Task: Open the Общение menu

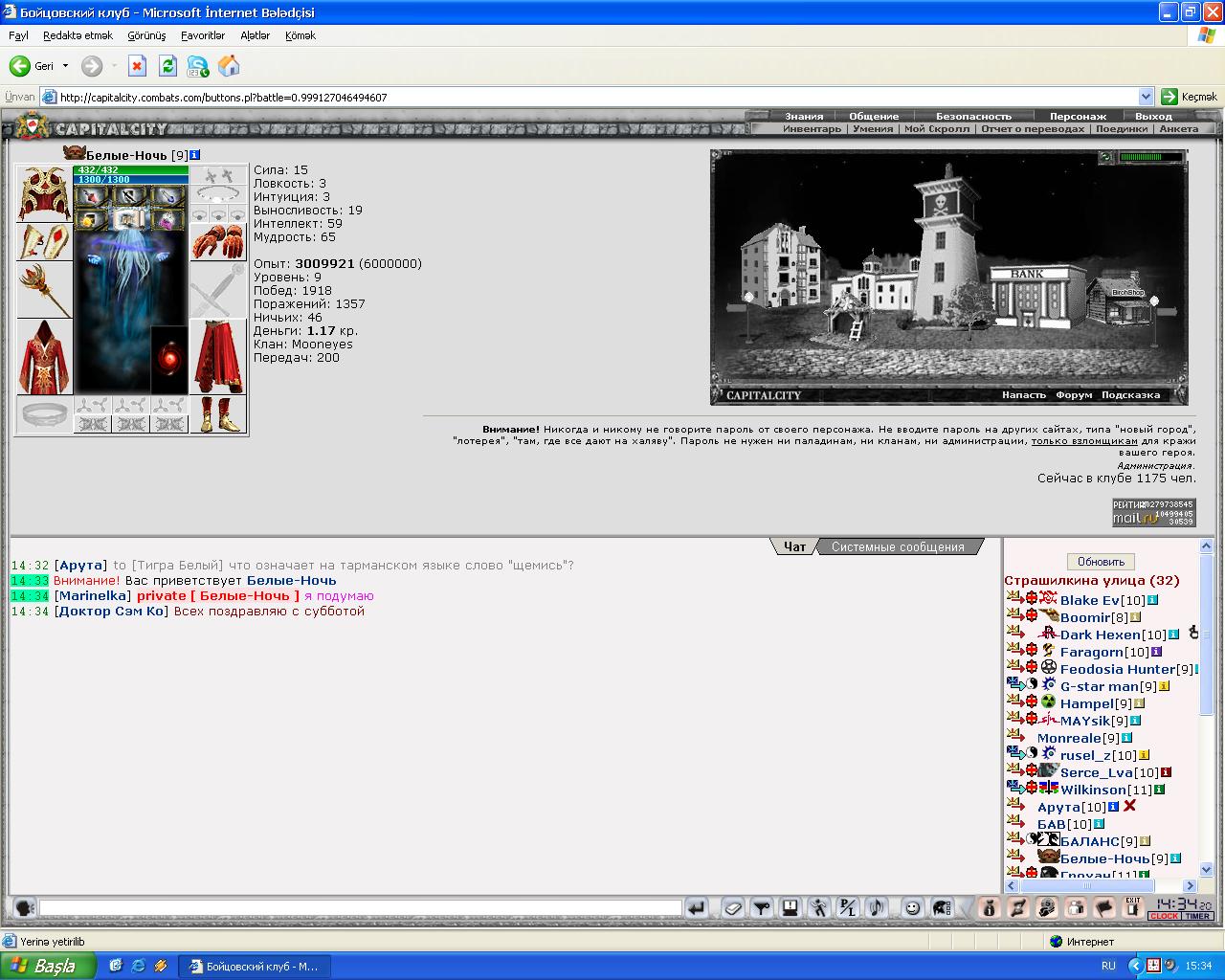Action: tap(873, 116)
